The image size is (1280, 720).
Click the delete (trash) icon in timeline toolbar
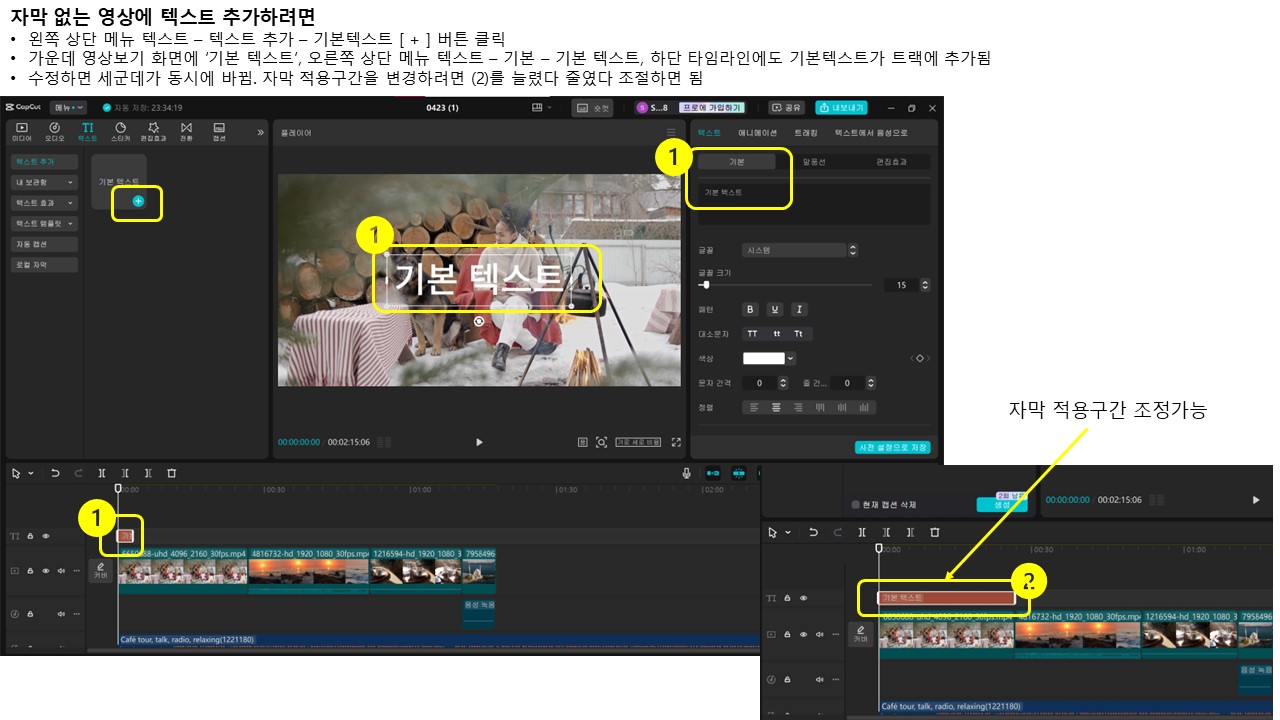(x=172, y=473)
